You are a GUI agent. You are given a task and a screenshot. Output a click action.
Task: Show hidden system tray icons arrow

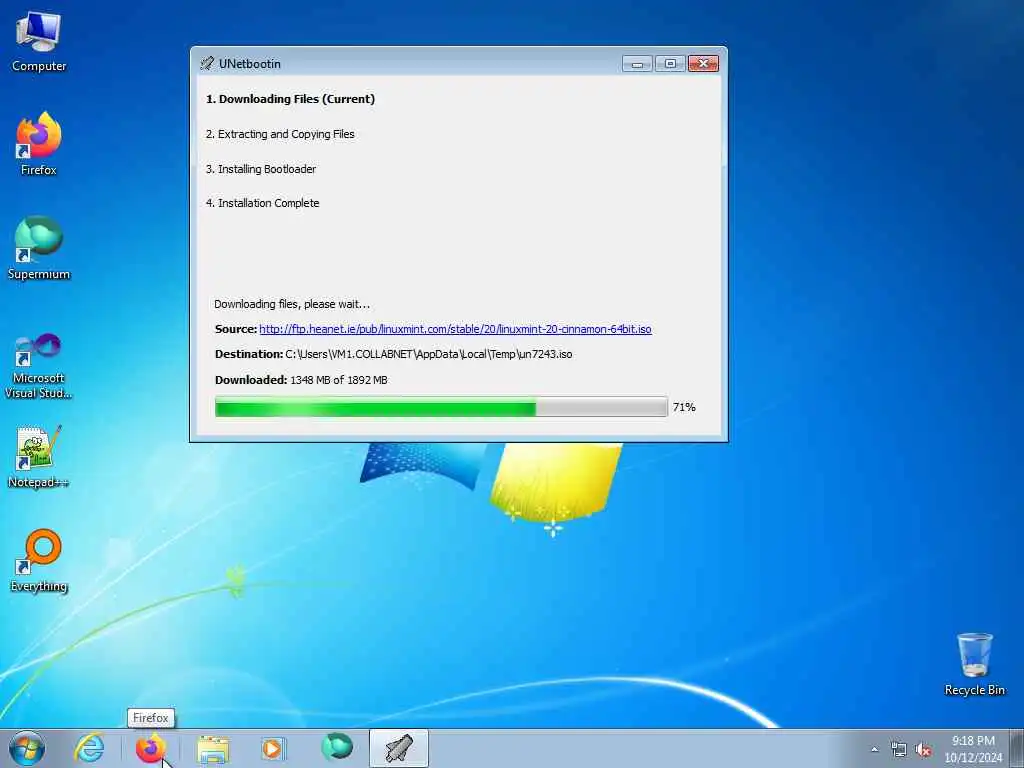coord(874,750)
